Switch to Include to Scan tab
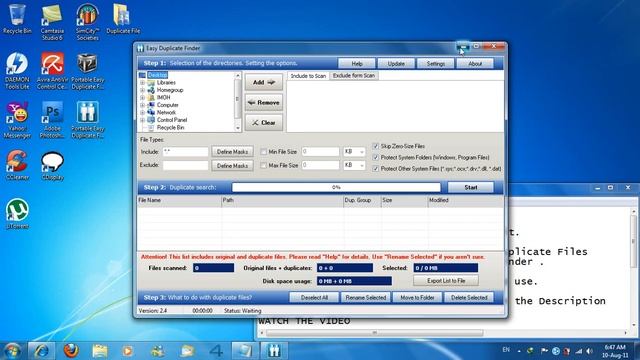640x360 pixels. click(x=308, y=76)
